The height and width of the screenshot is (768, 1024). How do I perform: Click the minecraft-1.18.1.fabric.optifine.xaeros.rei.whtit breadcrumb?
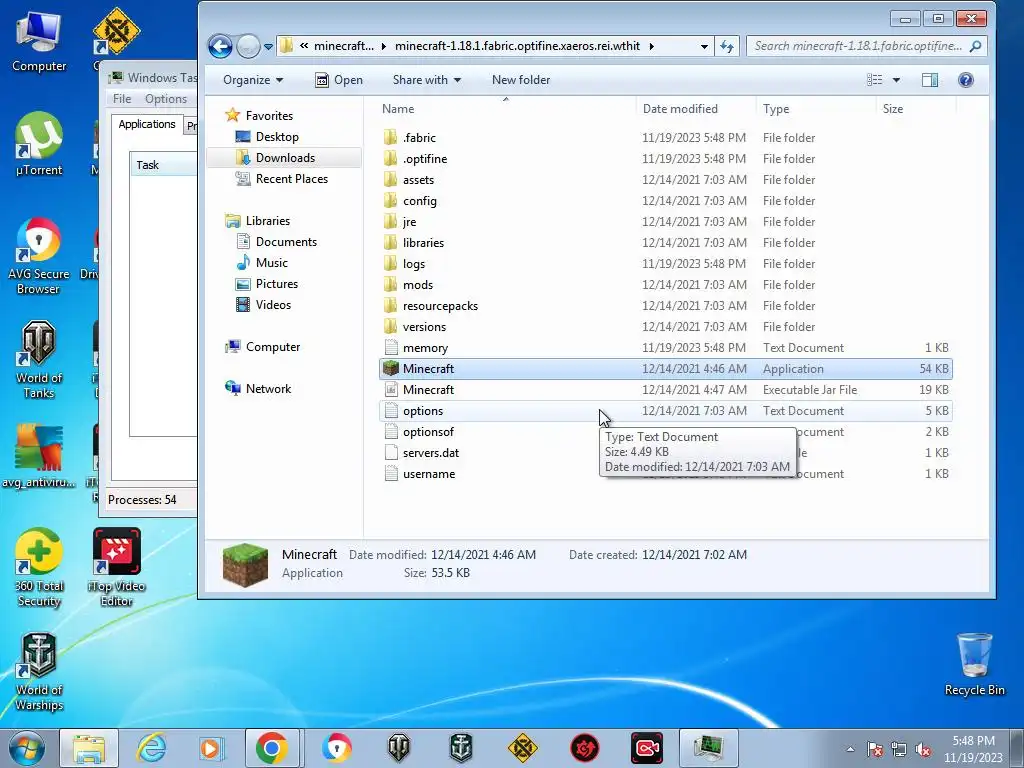click(517, 46)
